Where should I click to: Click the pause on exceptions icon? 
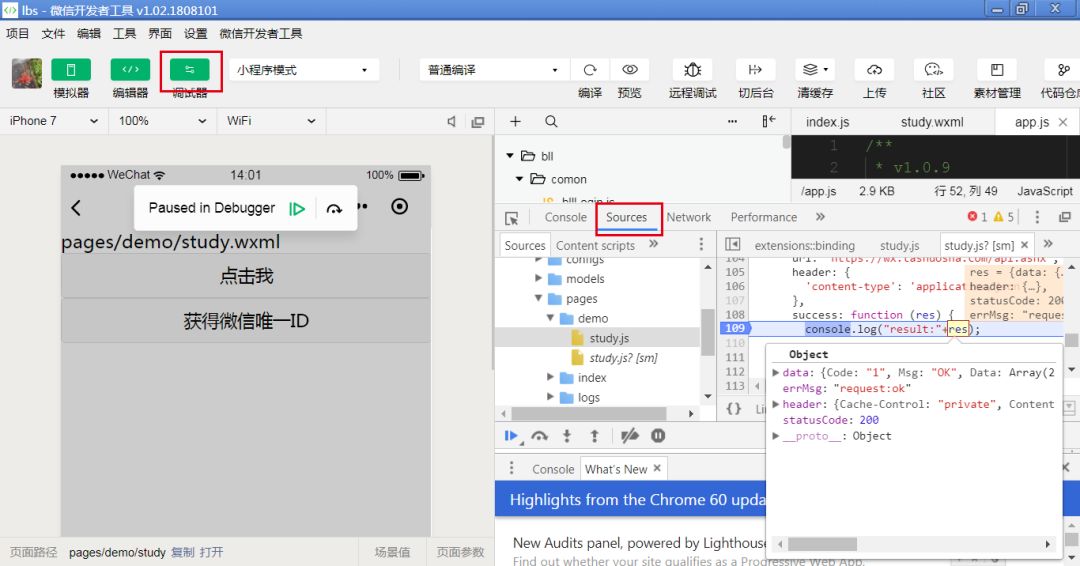point(658,435)
